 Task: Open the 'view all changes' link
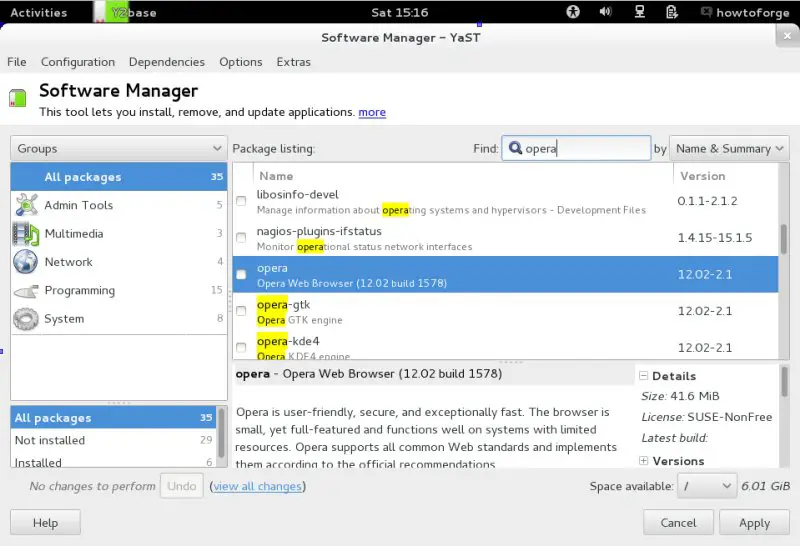[258, 486]
